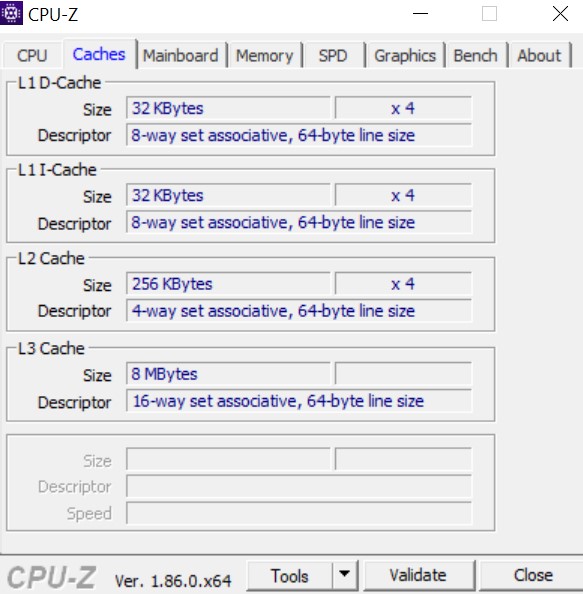Minimize the CPU-Z window
The width and height of the screenshot is (583, 594).
coord(420,14)
